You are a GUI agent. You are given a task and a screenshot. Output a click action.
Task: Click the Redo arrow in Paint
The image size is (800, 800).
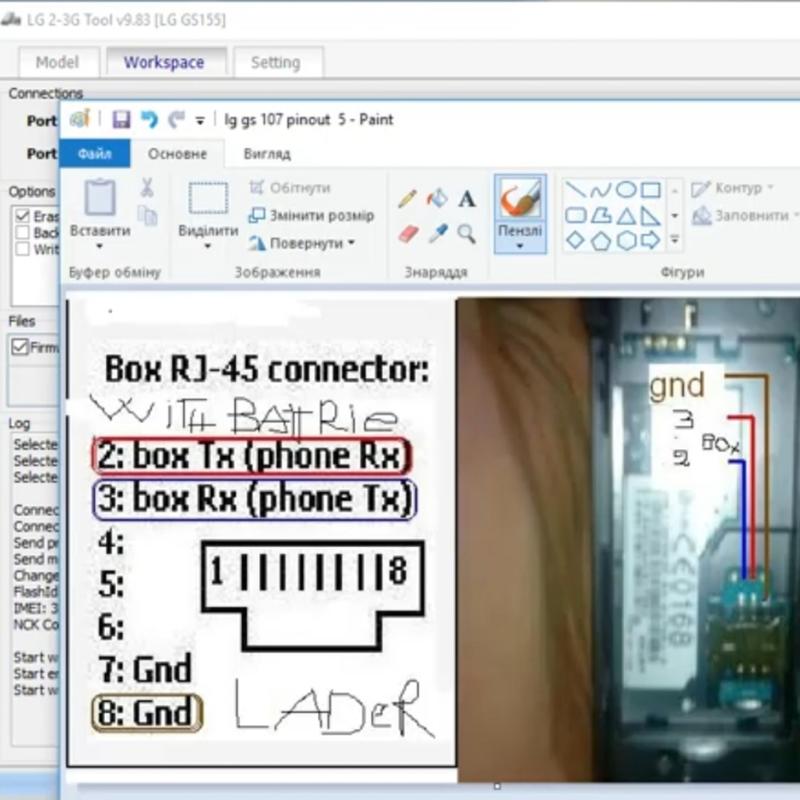(177, 119)
